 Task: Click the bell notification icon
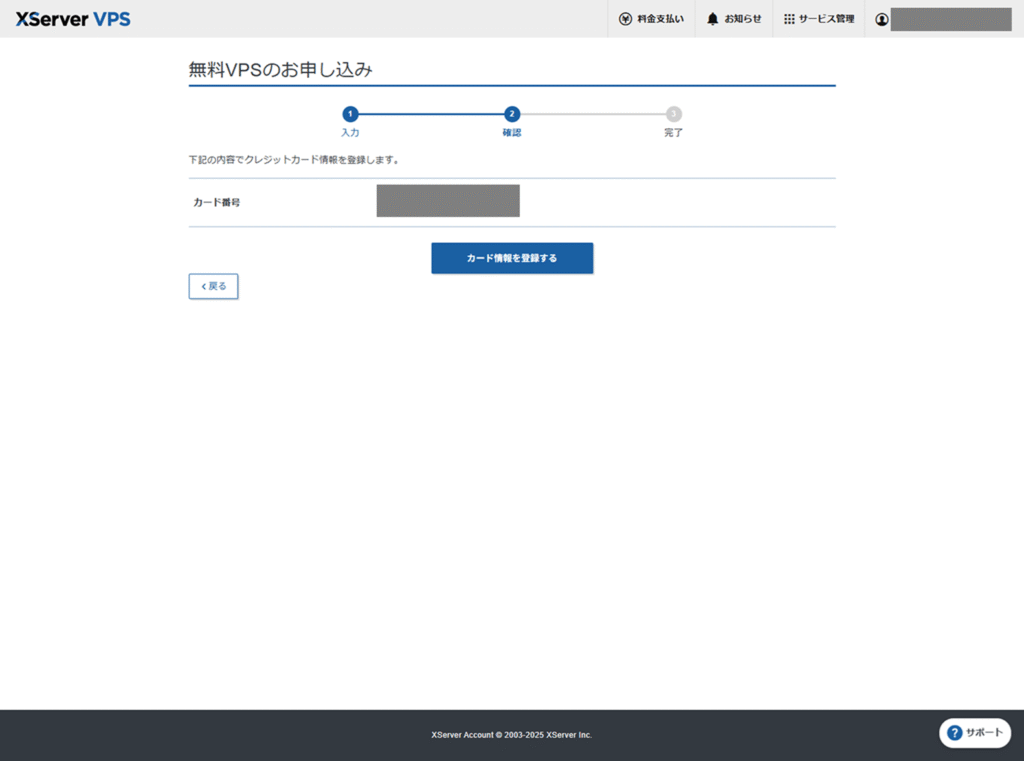tap(713, 19)
